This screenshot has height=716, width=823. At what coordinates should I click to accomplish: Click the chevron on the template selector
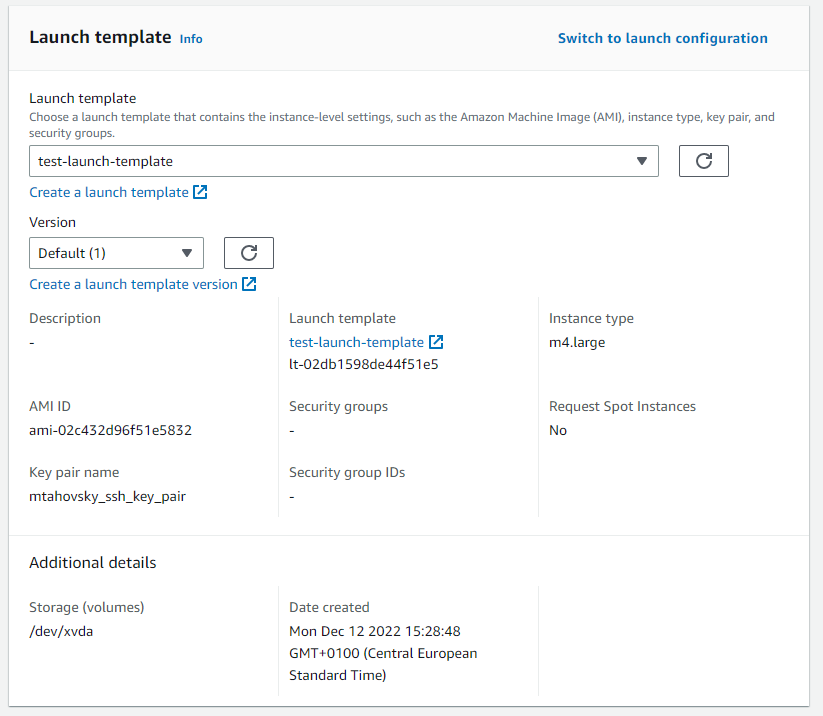pos(643,160)
